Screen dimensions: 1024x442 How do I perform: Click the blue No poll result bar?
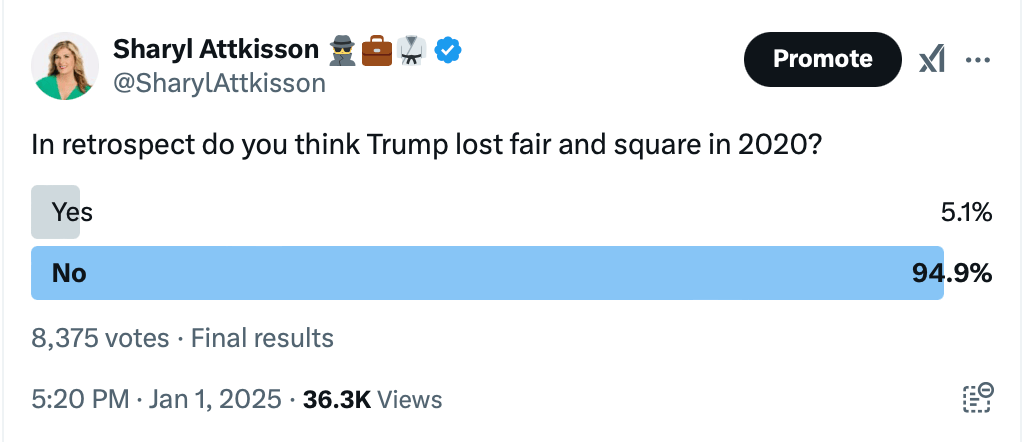(487, 273)
